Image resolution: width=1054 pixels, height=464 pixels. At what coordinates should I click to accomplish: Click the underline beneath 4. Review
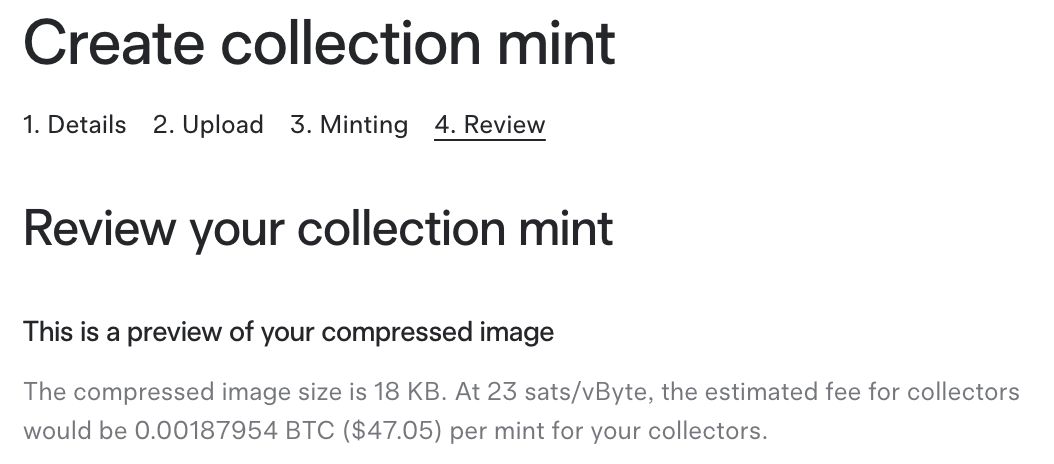tap(490, 139)
